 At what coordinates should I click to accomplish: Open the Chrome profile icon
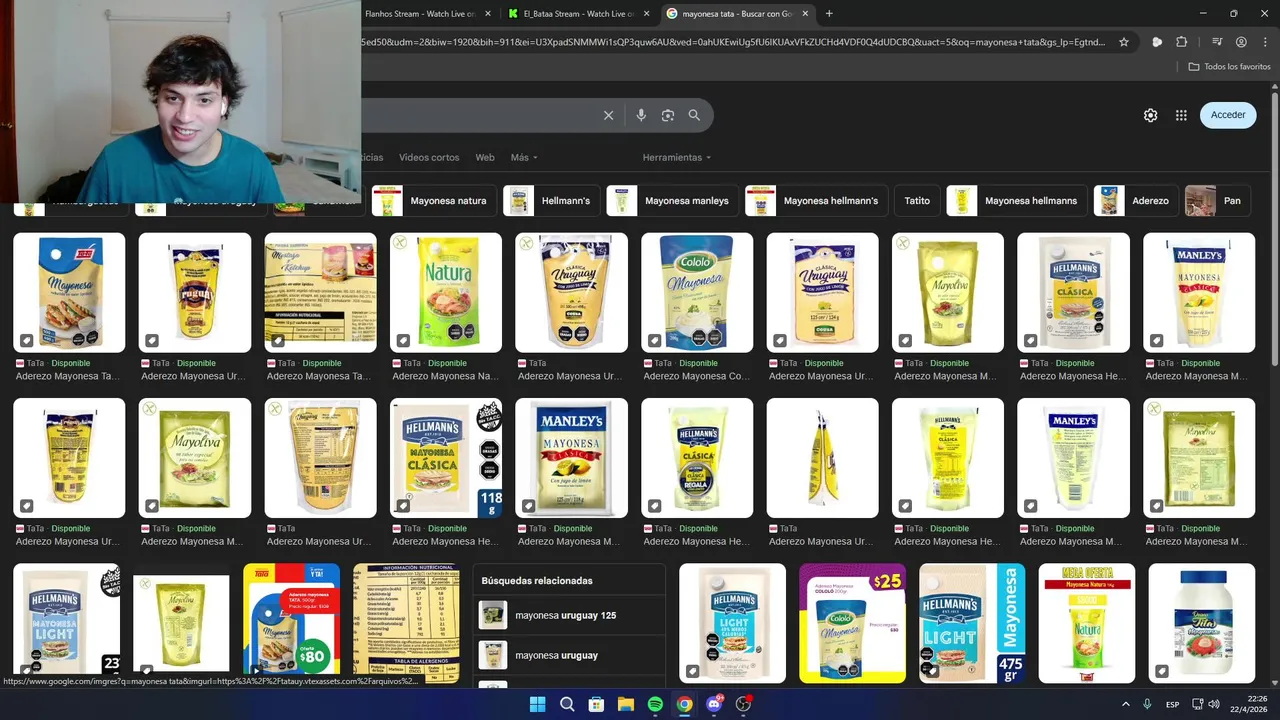[x=1241, y=42]
